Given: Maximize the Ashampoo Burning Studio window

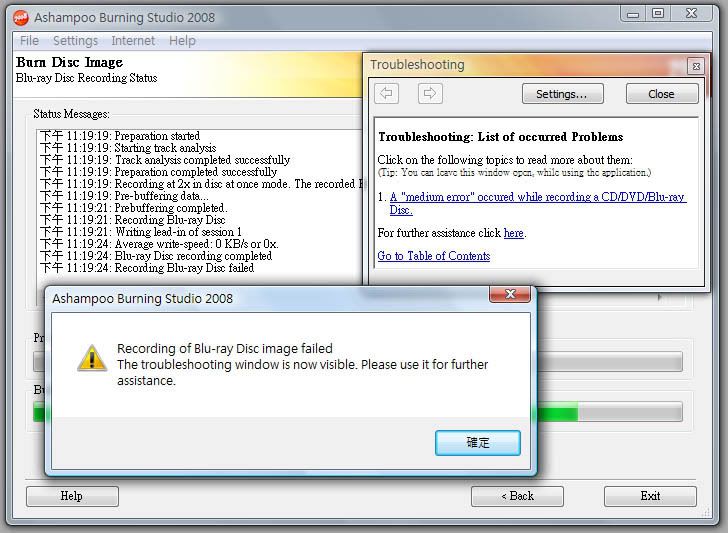Looking at the screenshot, I should 658,14.
